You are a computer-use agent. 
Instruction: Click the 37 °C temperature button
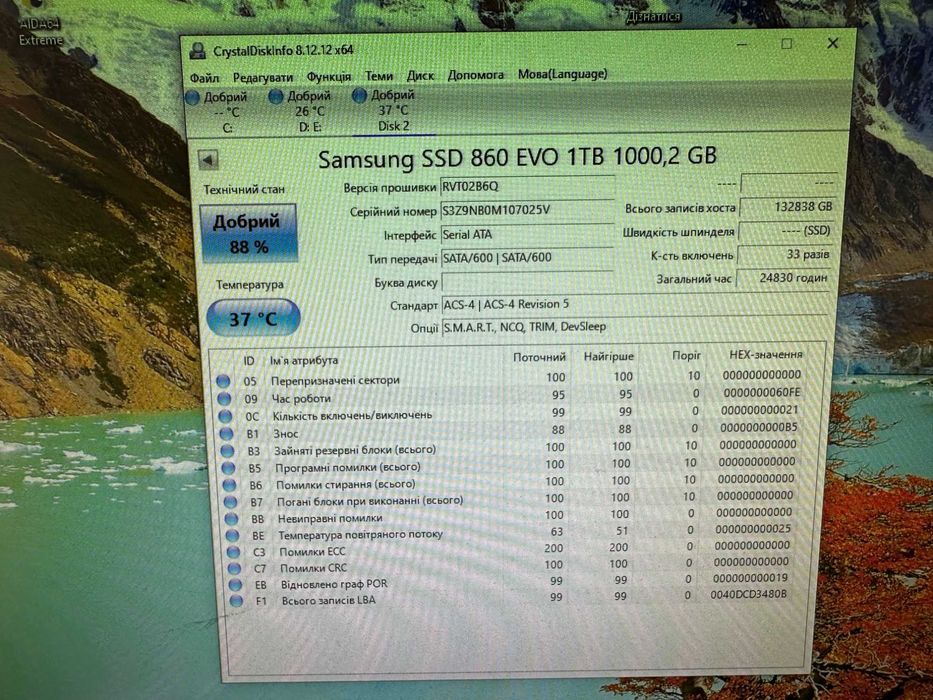(253, 318)
